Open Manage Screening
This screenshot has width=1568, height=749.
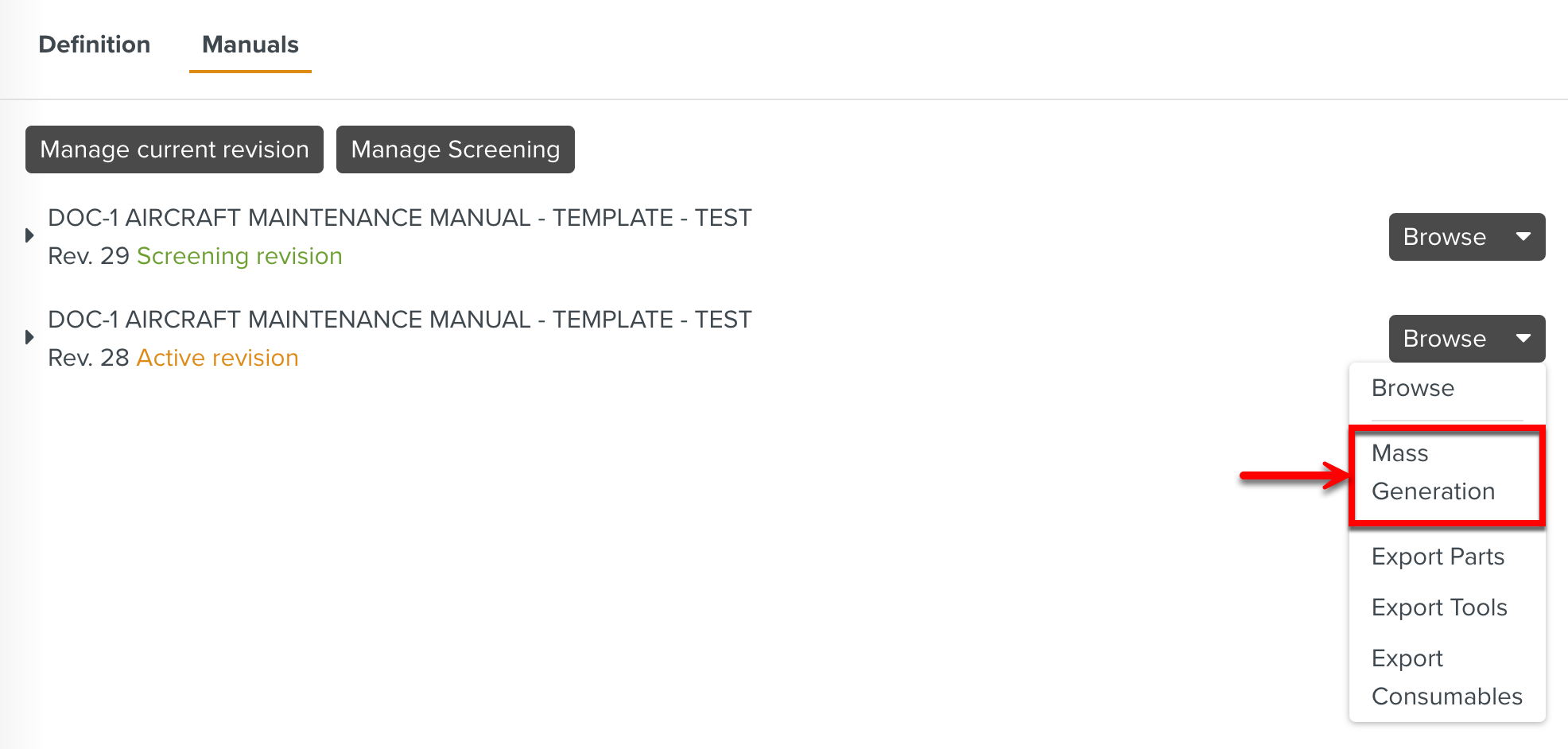point(455,149)
